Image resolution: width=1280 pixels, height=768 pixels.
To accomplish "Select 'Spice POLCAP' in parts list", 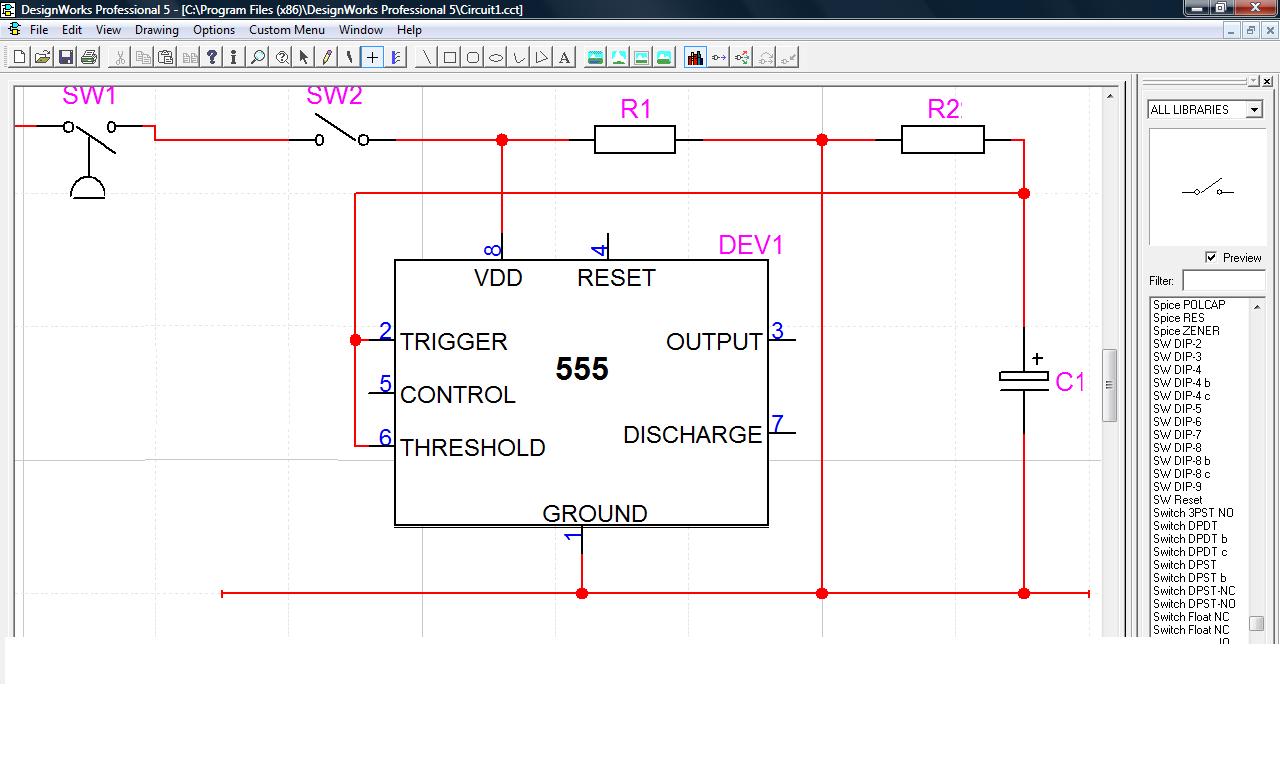I will (x=1189, y=305).
